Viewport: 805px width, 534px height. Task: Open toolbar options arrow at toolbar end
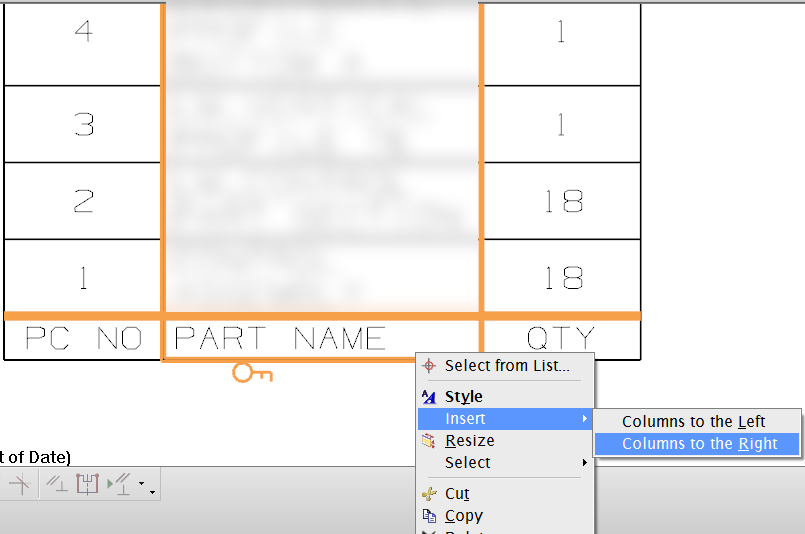(151, 490)
